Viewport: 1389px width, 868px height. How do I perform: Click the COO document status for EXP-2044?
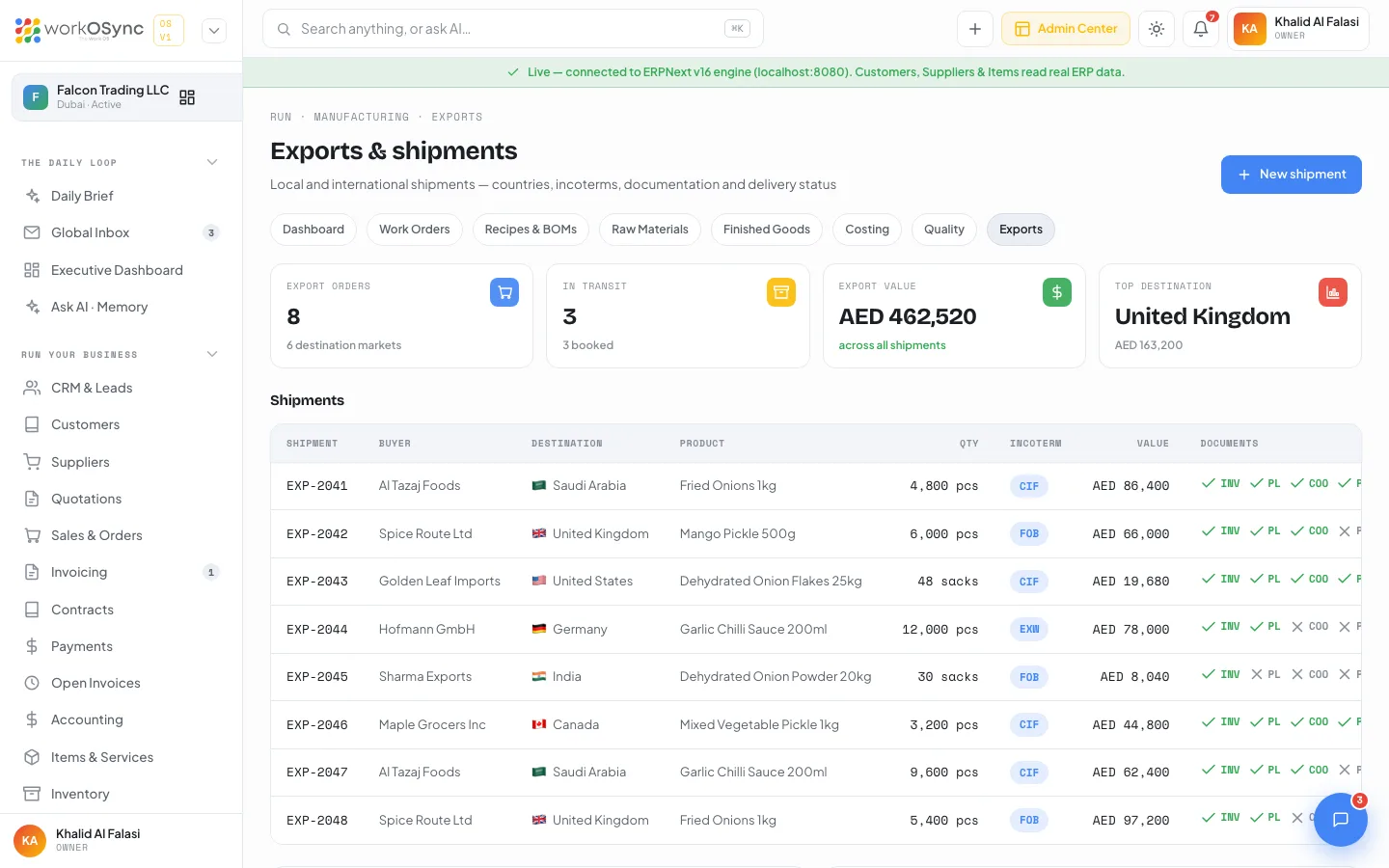tap(1310, 627)
